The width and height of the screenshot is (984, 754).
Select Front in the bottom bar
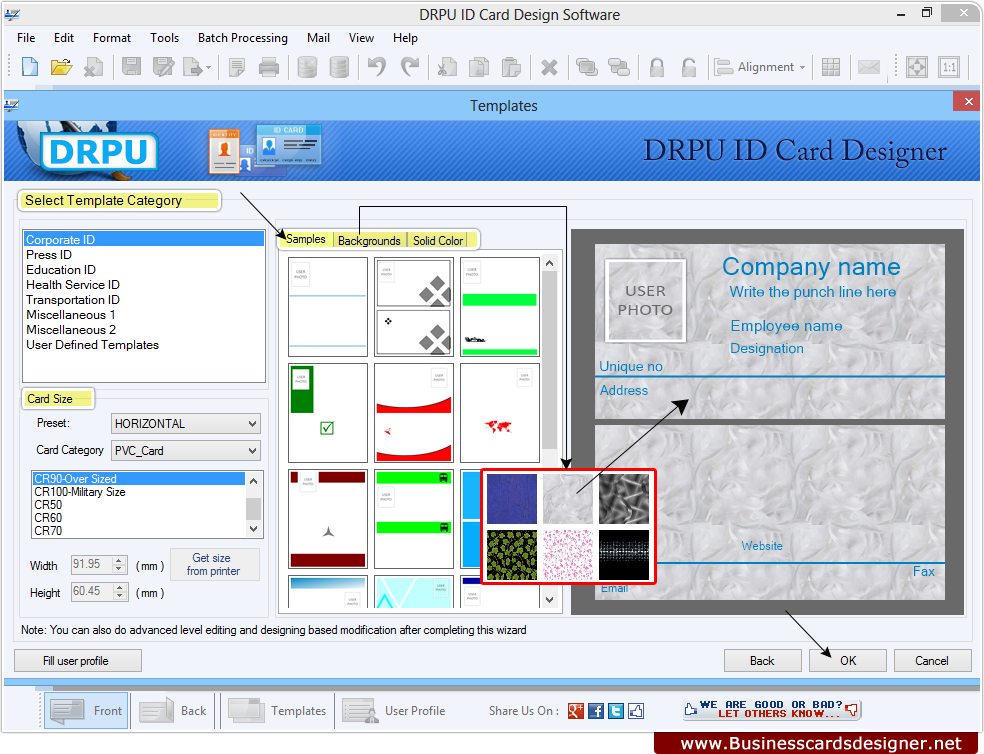click(x=86, y=711)
